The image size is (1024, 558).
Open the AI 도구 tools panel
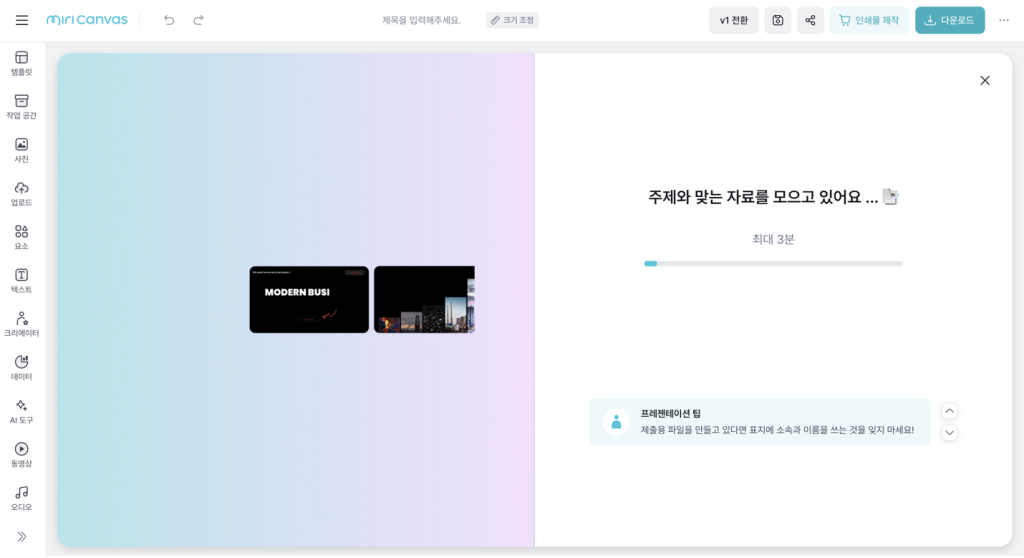pos(22,412)
